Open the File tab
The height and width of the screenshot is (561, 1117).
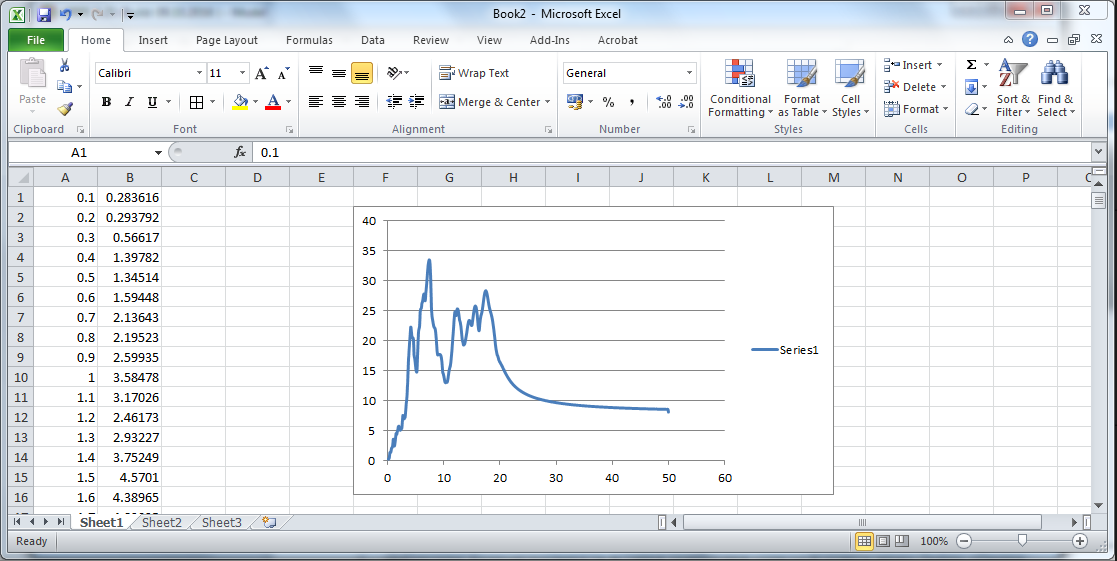36,40
